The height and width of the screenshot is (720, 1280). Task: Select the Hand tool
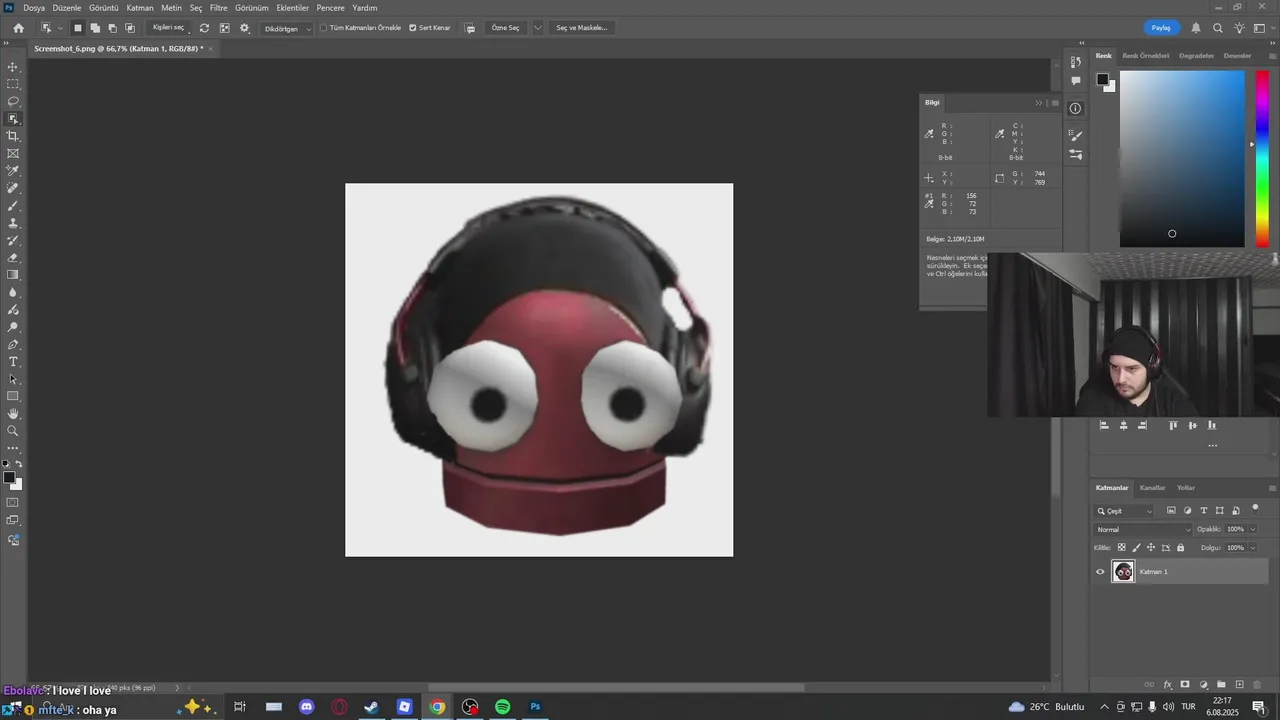[13, 414]
